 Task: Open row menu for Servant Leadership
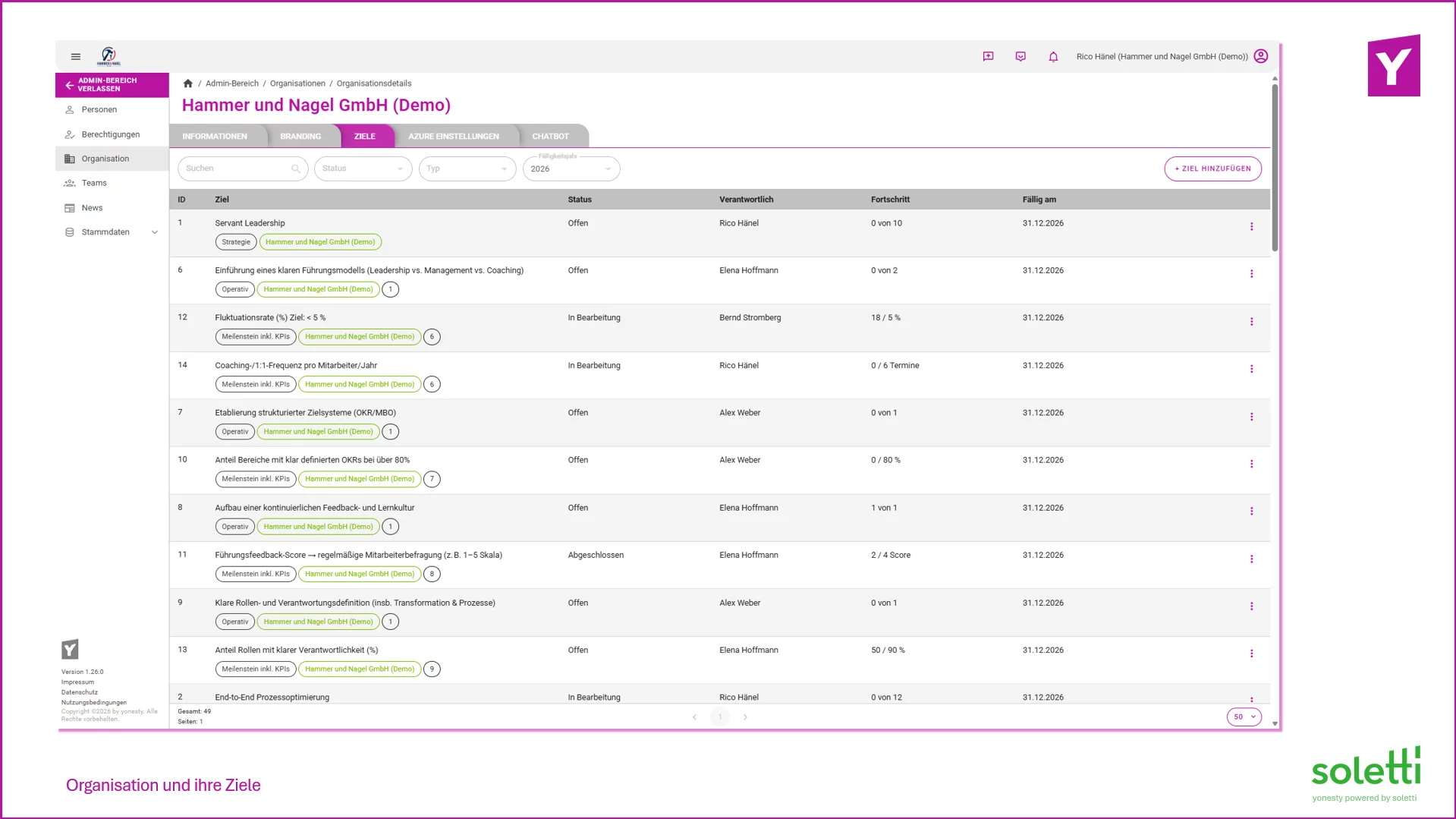[1252, 226]
